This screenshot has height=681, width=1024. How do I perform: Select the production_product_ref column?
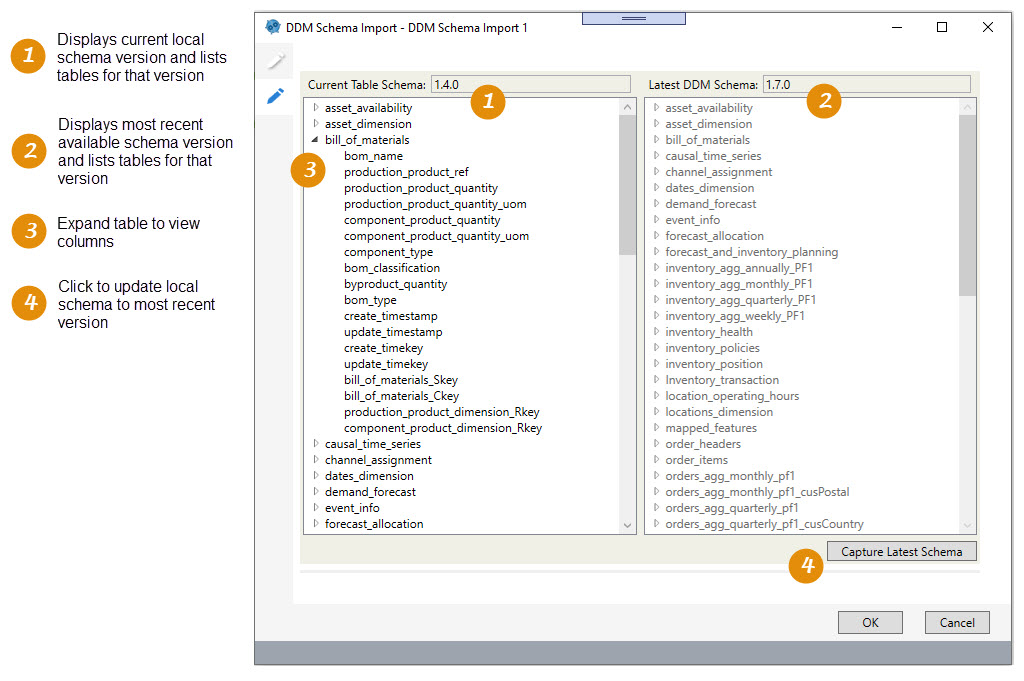click(x=406, y=172)
